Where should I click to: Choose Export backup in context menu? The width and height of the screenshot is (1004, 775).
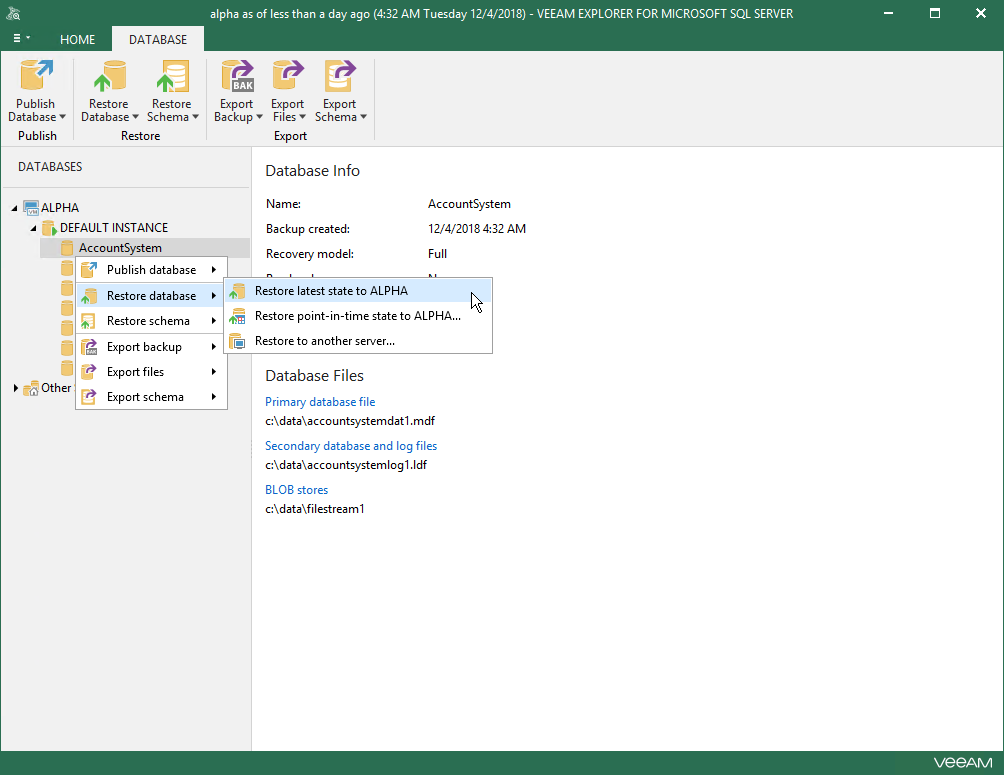[152, 347]
